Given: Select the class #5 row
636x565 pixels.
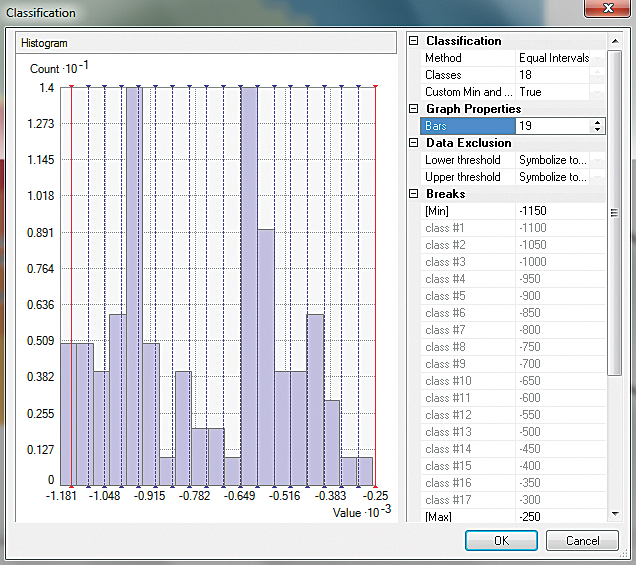Looking at the screenshot, I should [x=513, y=296].
